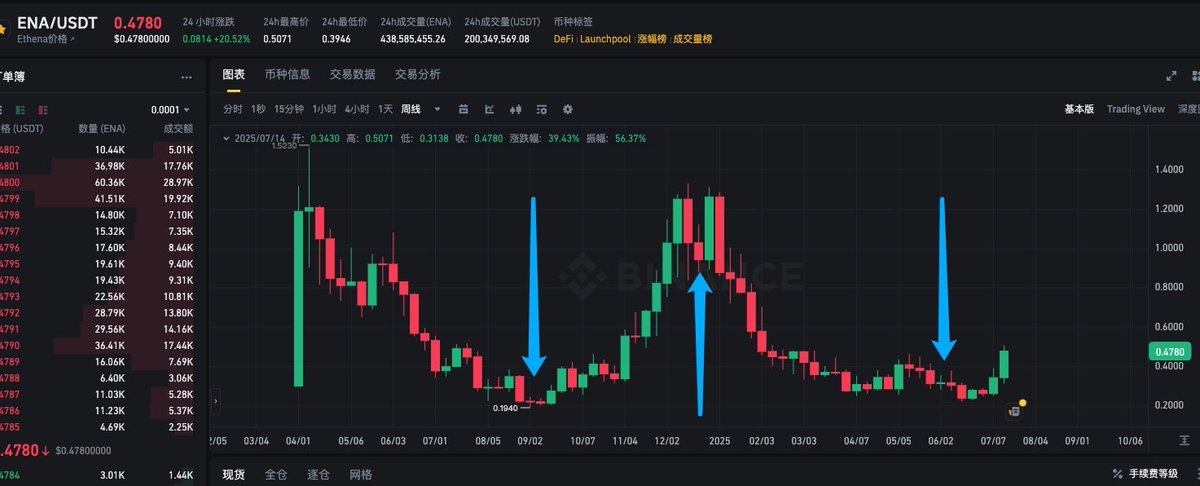Click the 成交量榜 tag link
Image resolution: width=1200 pixels, height=486 pixels.
pos(693,39)
